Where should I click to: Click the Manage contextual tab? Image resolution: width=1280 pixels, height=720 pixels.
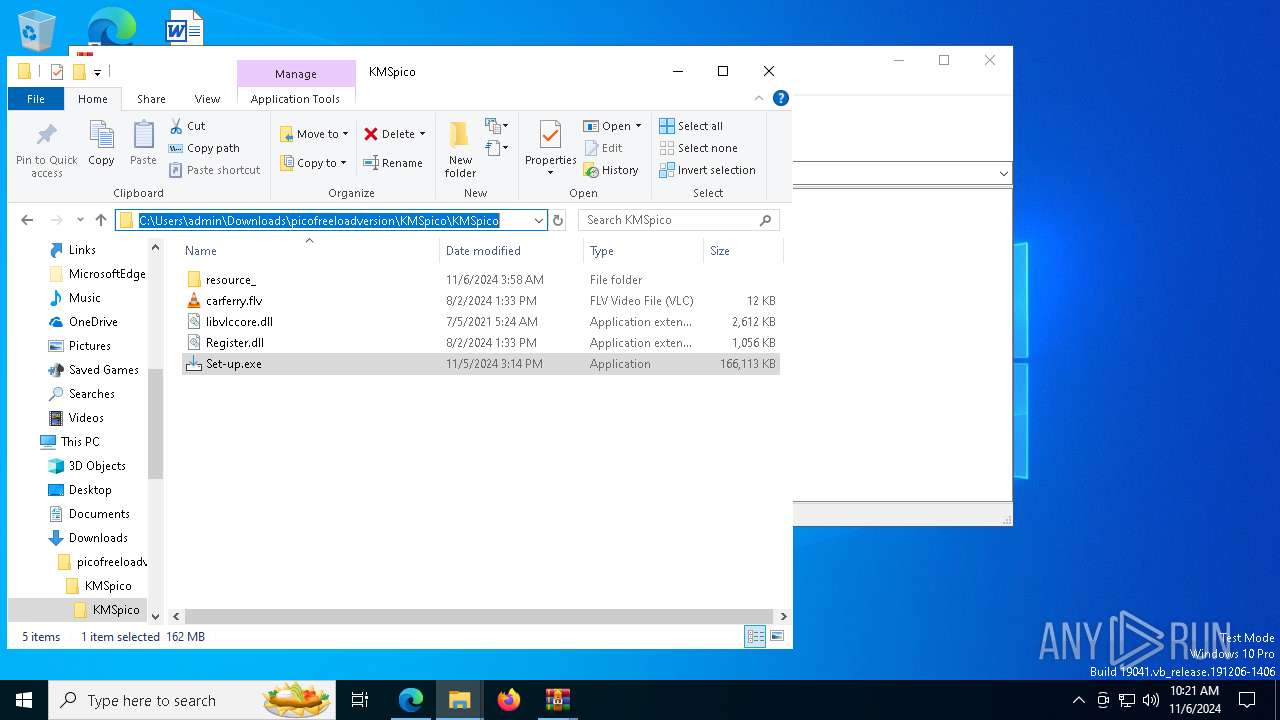296,74
